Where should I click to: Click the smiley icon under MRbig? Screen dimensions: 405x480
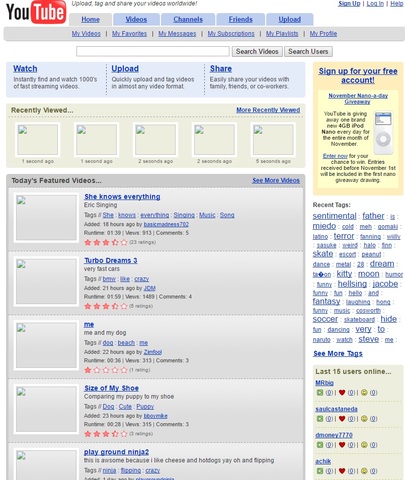[x=364, y=392]
